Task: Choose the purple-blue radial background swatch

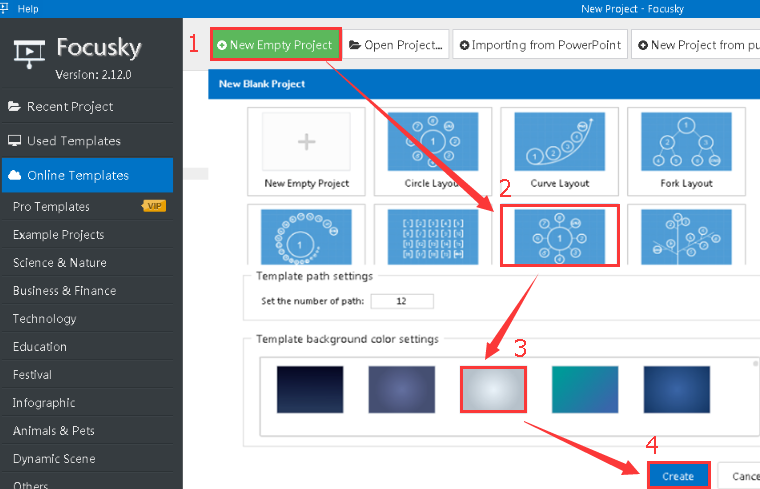Action: 401,389
